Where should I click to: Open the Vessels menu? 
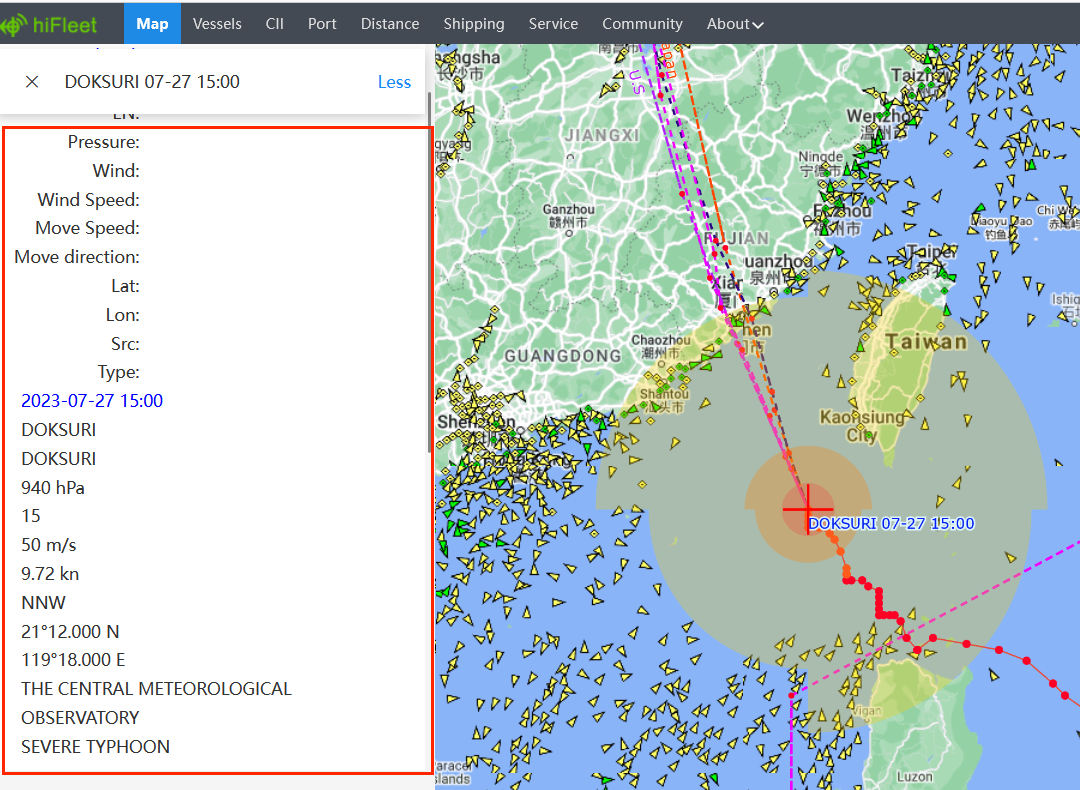click(x=217, y=23)
